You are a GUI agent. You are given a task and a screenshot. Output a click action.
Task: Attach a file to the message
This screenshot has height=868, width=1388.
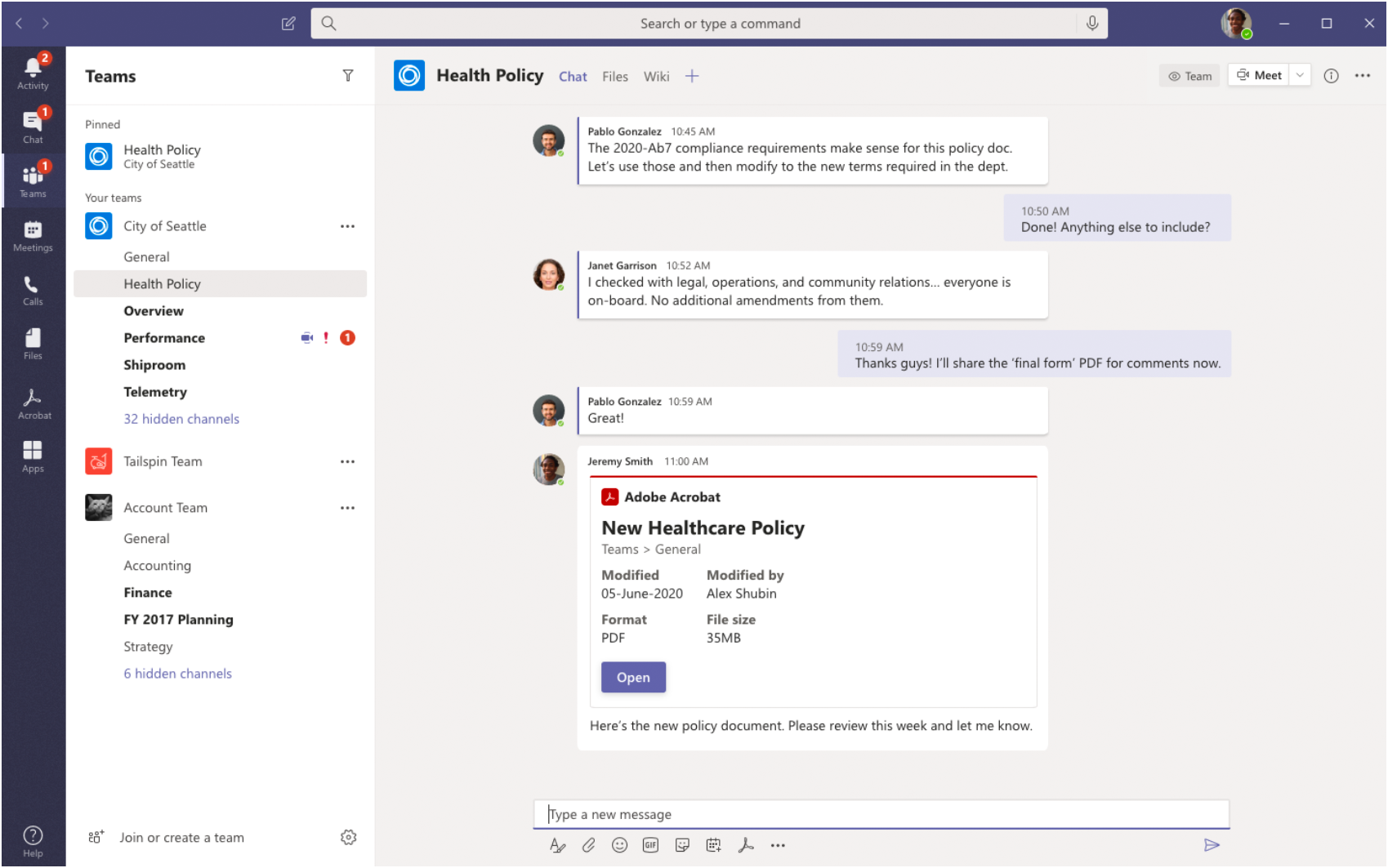589,845
